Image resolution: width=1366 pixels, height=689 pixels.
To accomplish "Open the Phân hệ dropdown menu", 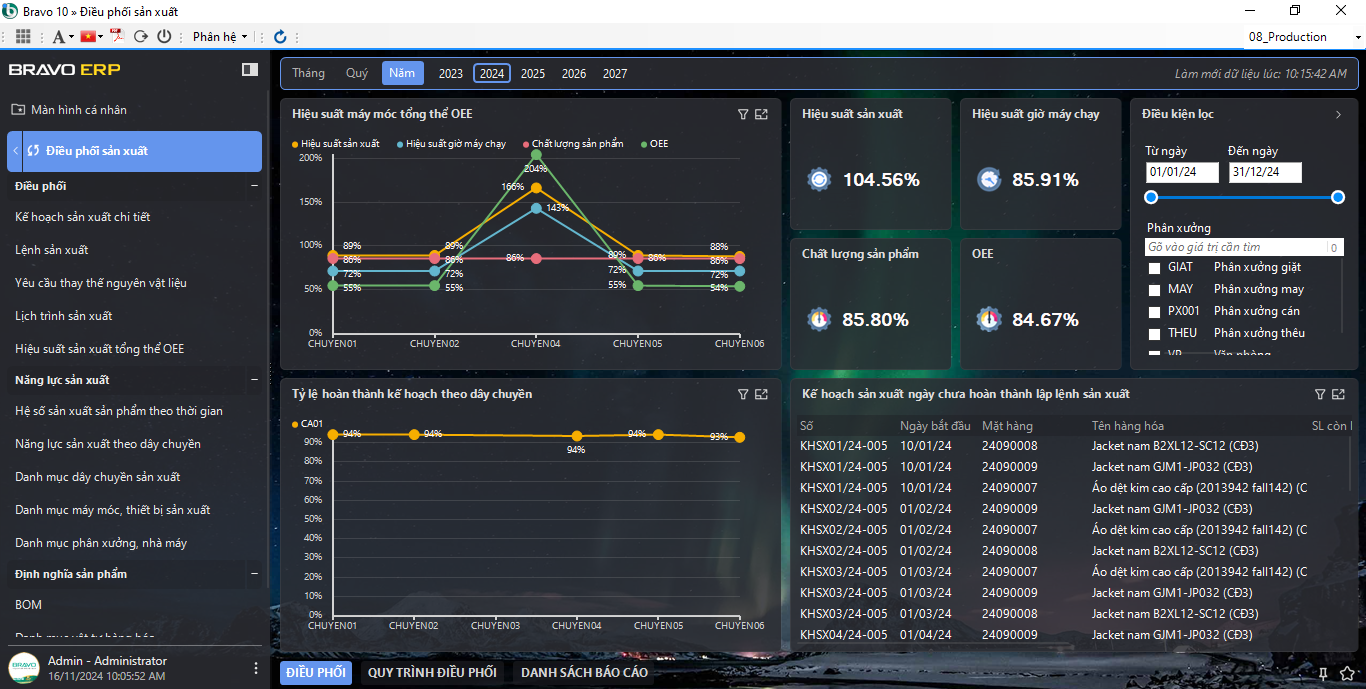I will coord(220,36).
